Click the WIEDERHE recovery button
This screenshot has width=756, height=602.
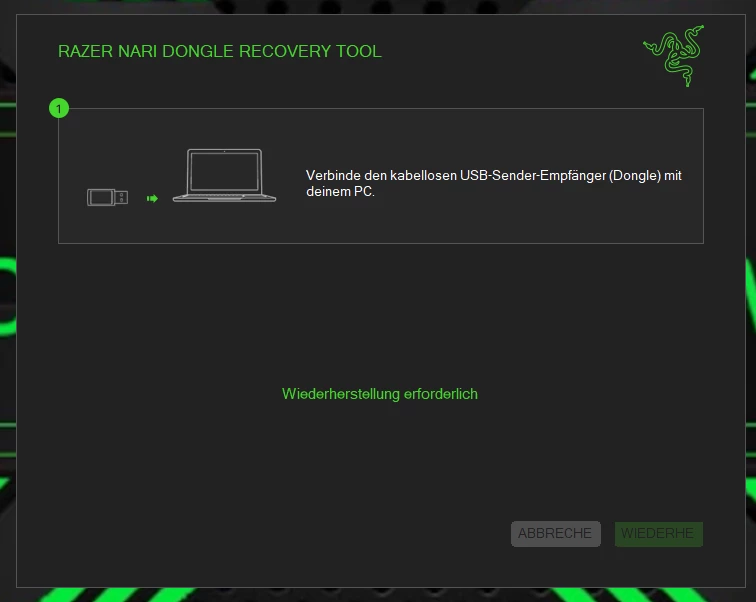(659, 534)
